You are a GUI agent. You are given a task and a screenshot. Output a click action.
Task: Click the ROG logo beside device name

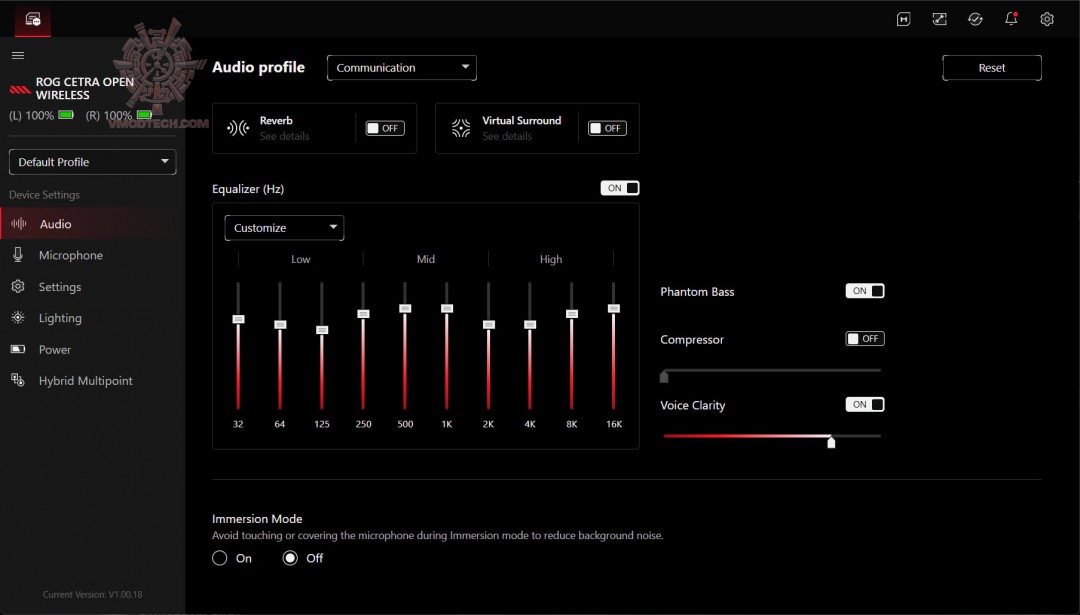(19, 90)
